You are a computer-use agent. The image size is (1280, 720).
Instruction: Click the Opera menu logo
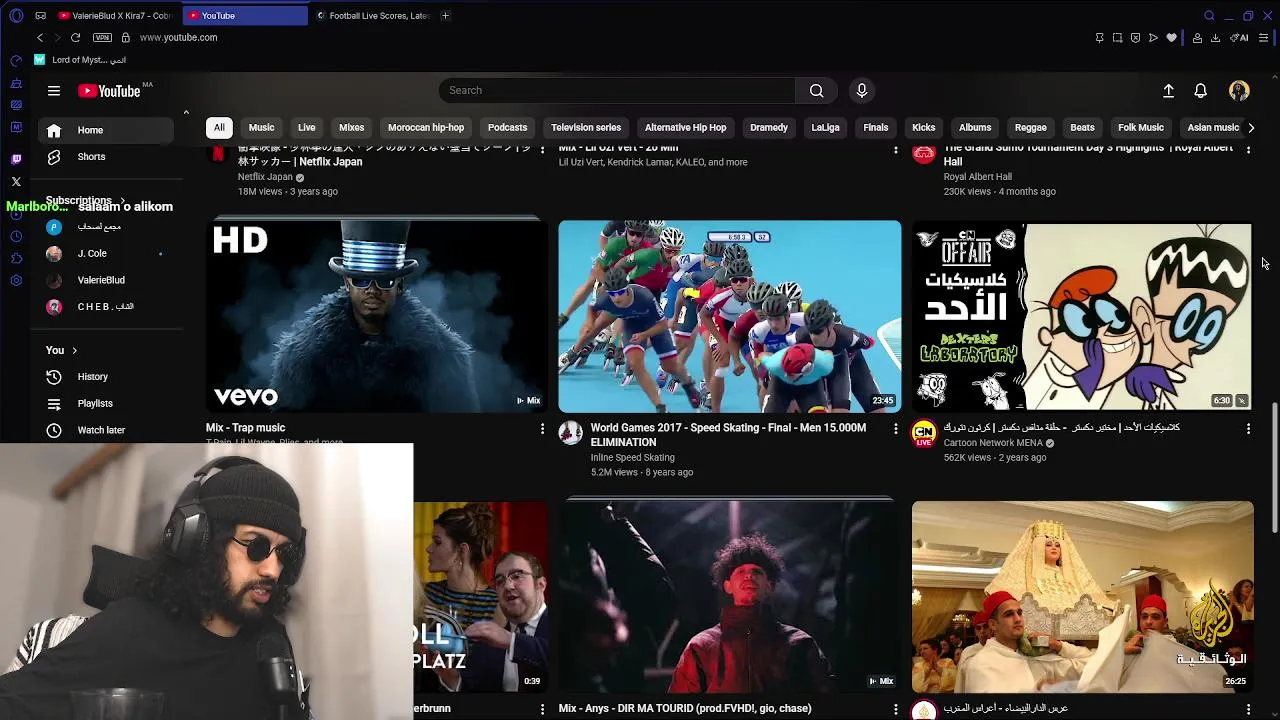click(16, 16)
